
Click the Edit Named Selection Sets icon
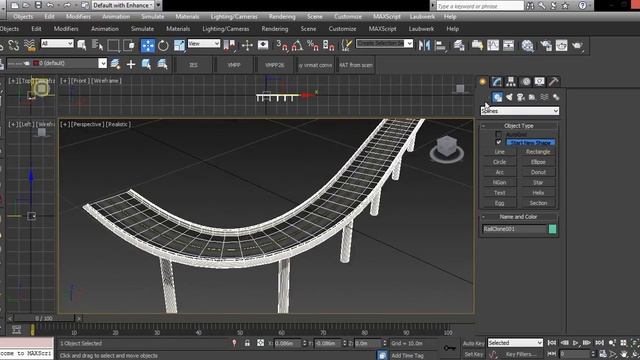click(x=346, y=45)
